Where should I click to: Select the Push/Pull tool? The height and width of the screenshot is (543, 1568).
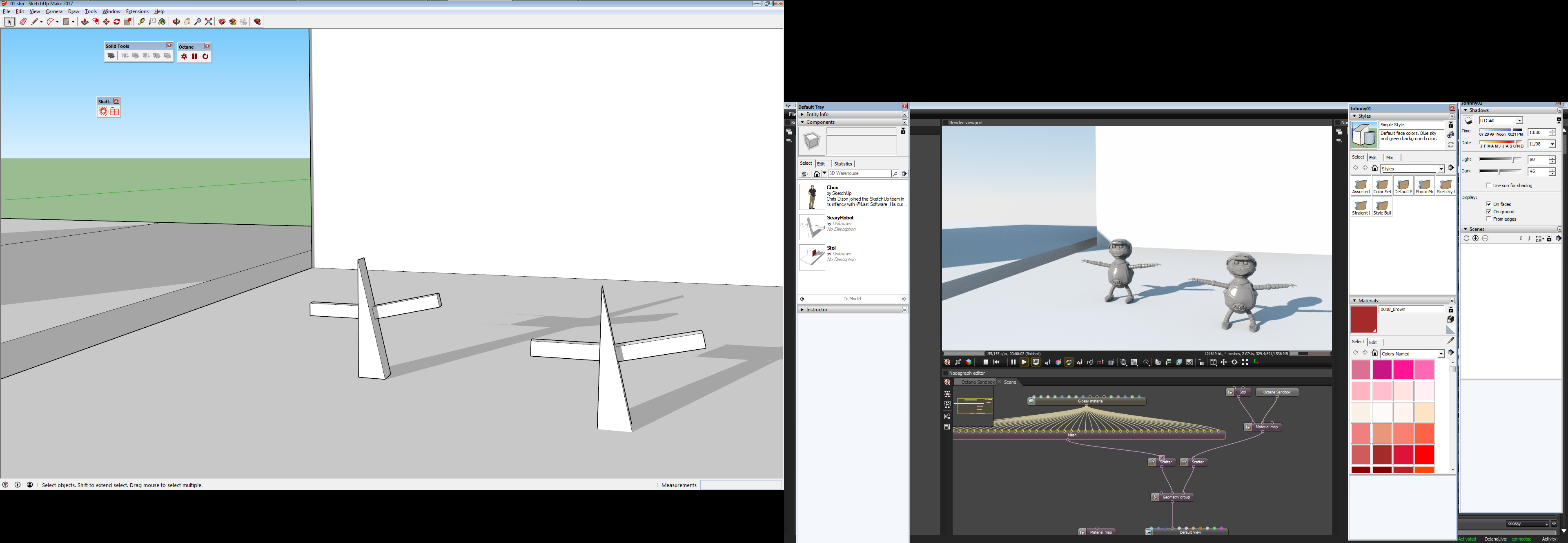(x=85, y=22)
